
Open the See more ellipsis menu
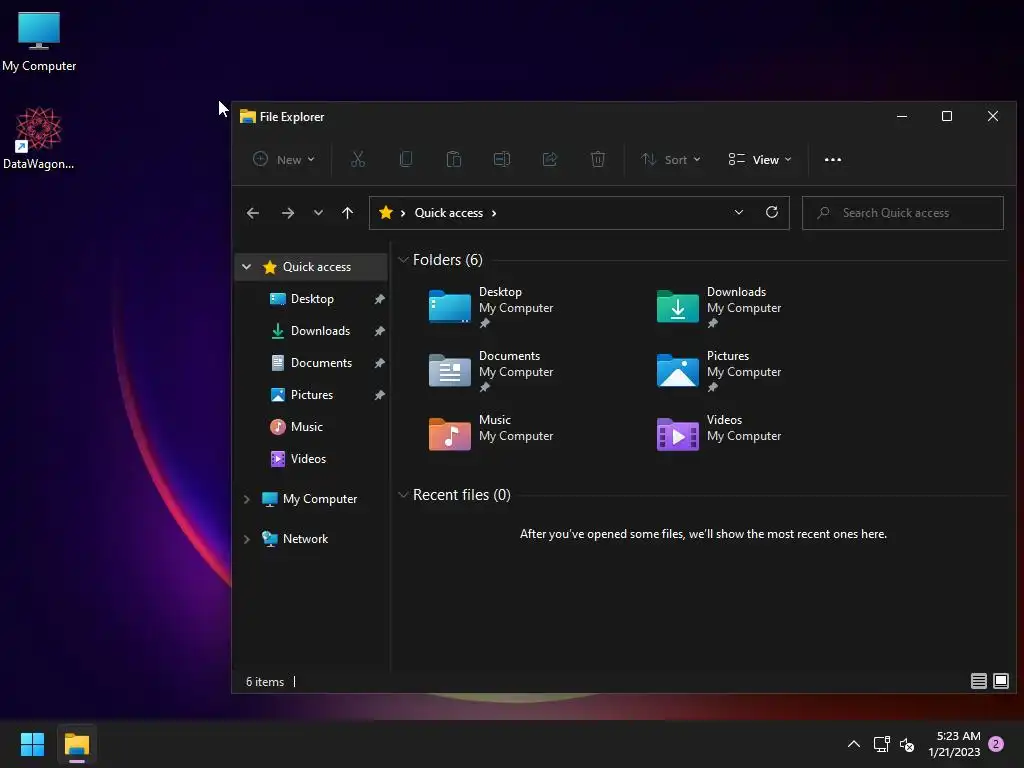(833, 159)
